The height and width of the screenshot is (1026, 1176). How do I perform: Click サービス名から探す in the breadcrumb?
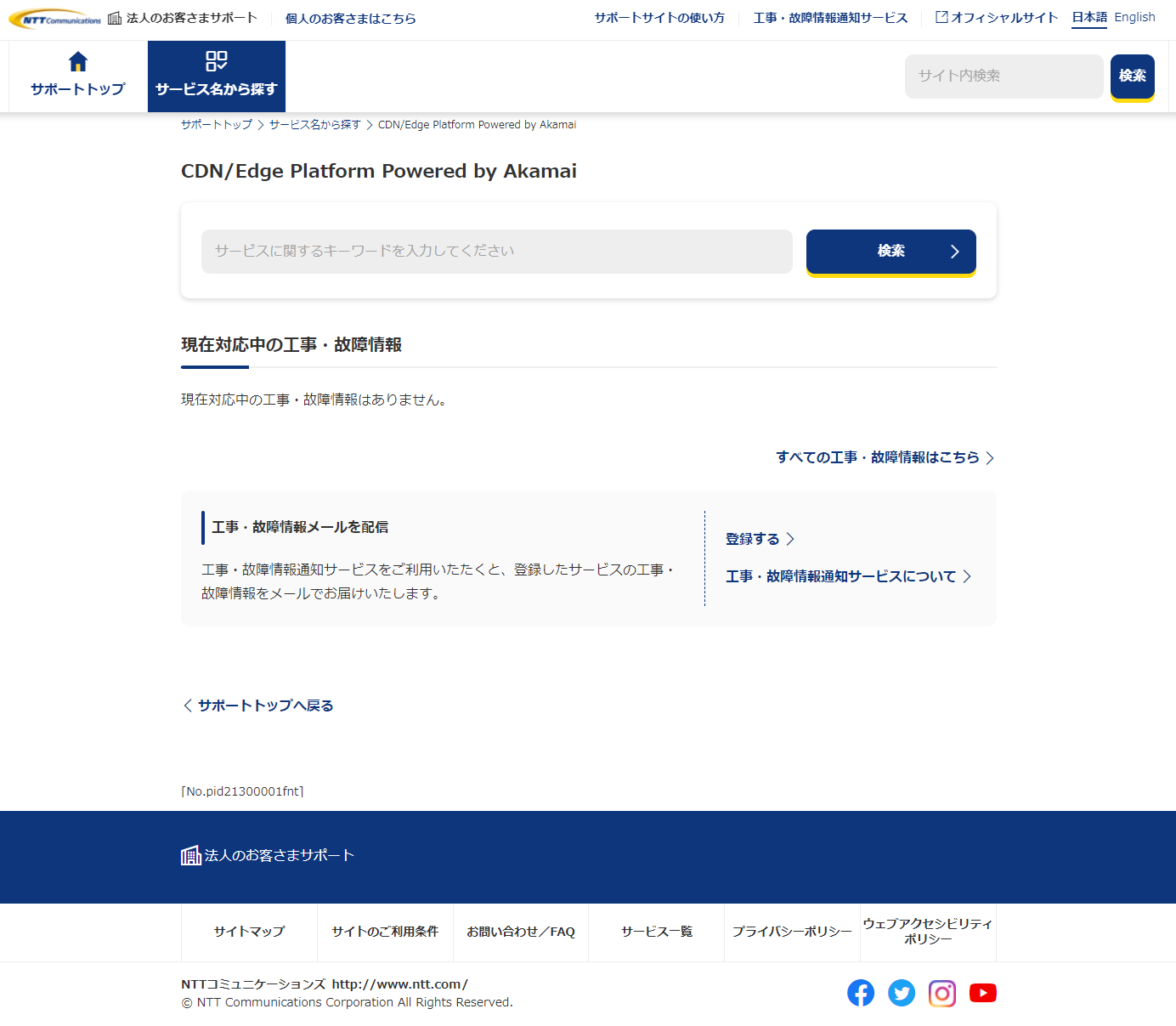tap(315, 125)
